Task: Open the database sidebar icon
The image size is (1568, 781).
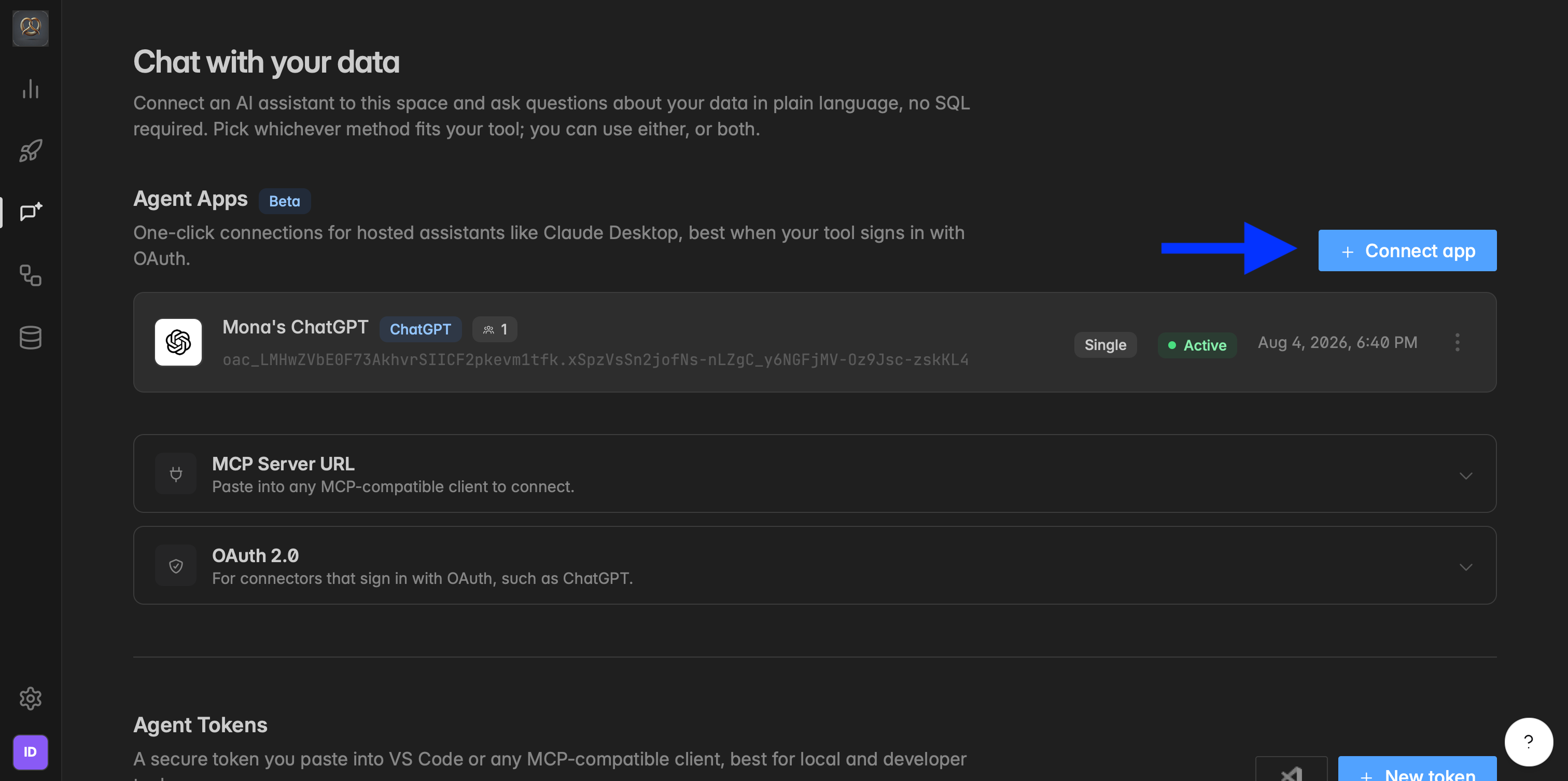Action: pyautogui.click(x=31, y=337)
